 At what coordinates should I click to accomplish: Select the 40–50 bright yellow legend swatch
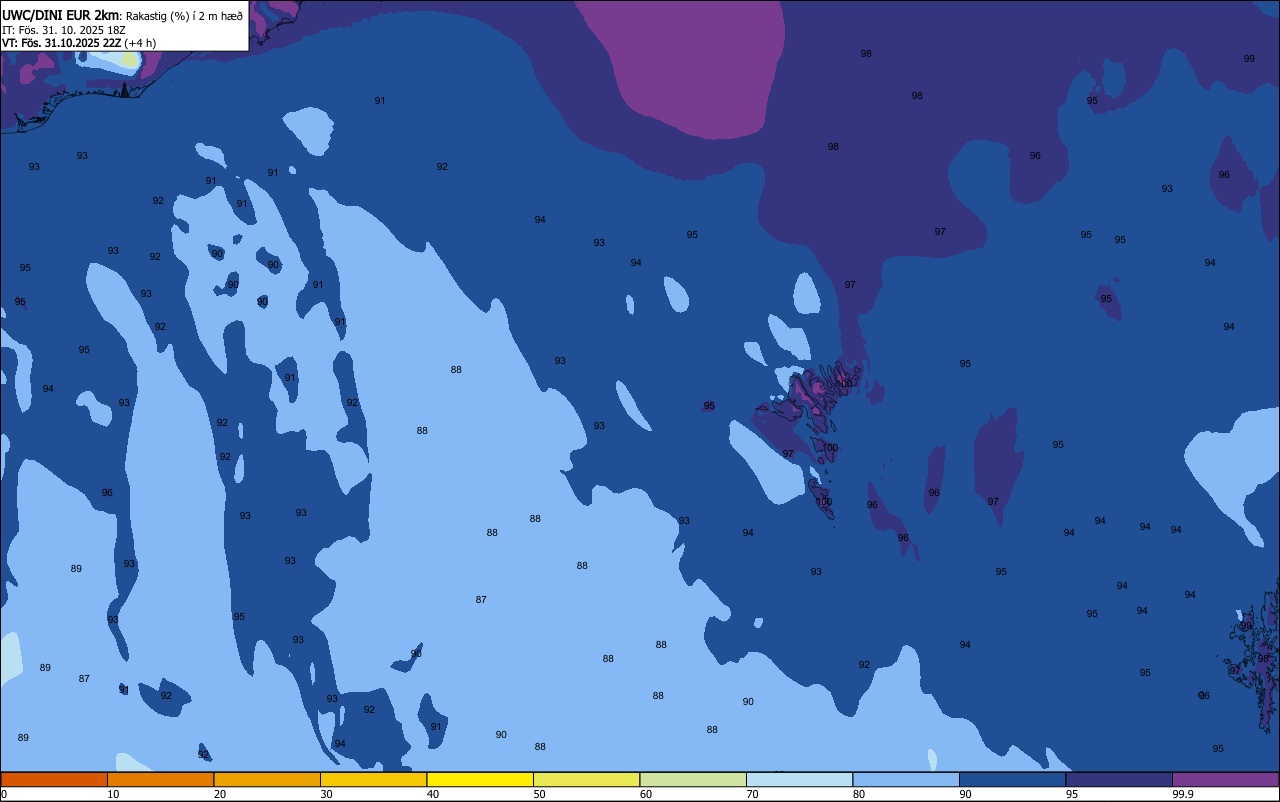pyautogui.click(x=480, y=779)
